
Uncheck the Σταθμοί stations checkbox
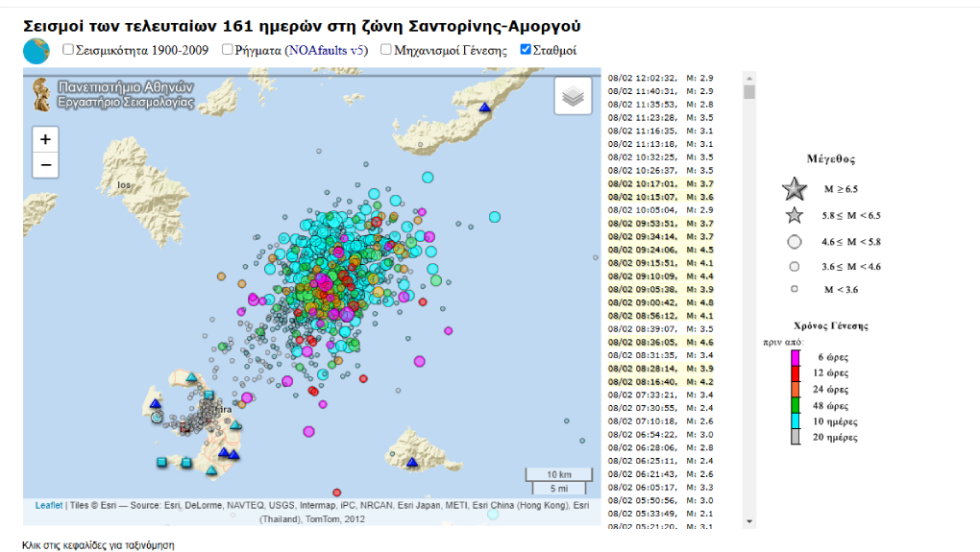tap(526, 49)
